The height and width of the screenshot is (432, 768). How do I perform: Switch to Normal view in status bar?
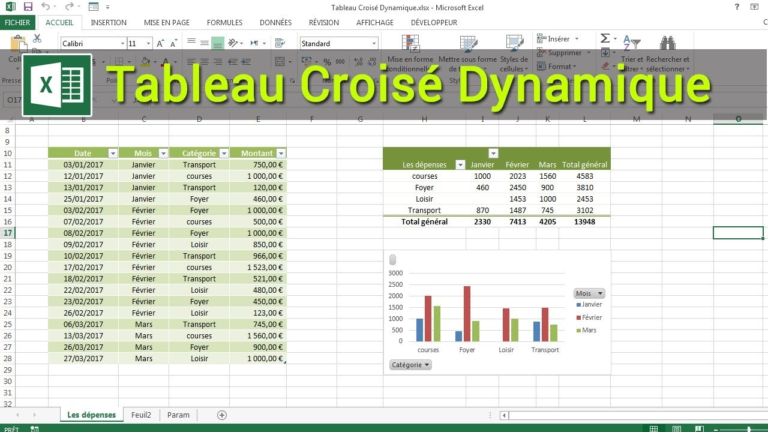click(x=654, y=429)
